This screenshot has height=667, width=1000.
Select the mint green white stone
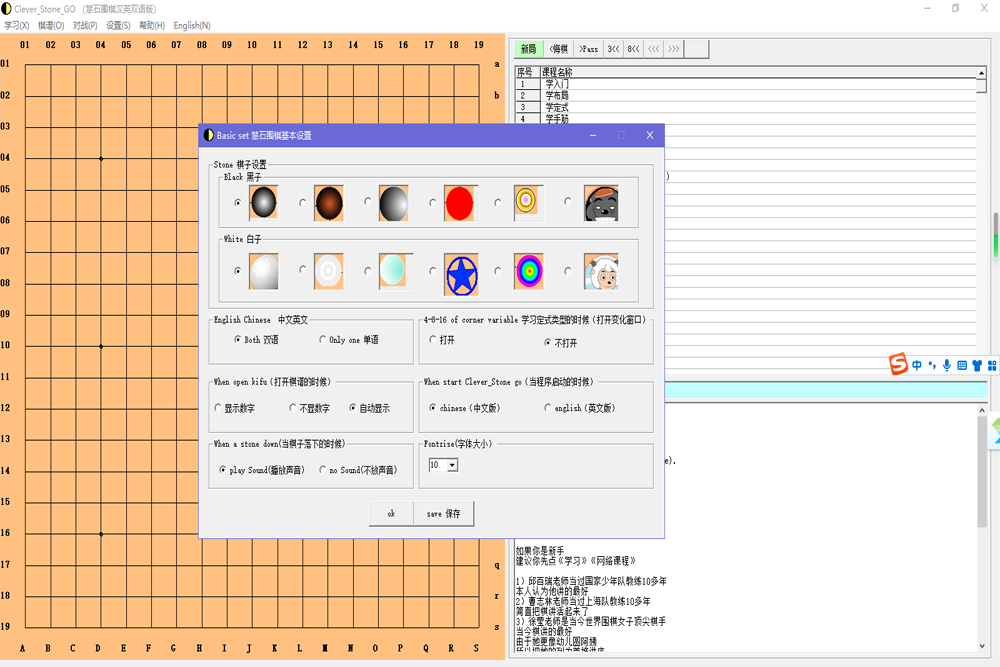click(394, 272)
